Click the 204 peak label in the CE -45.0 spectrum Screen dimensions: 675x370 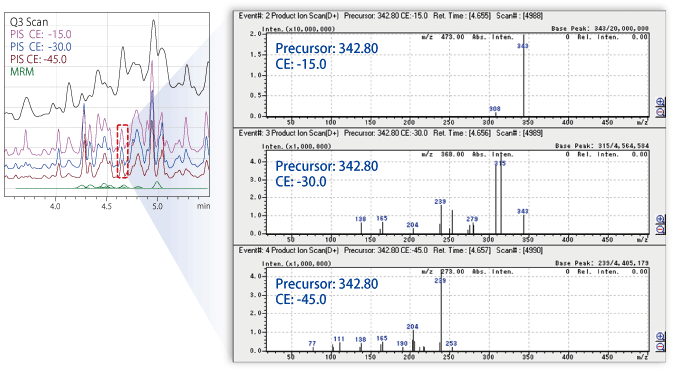[412, 327]
